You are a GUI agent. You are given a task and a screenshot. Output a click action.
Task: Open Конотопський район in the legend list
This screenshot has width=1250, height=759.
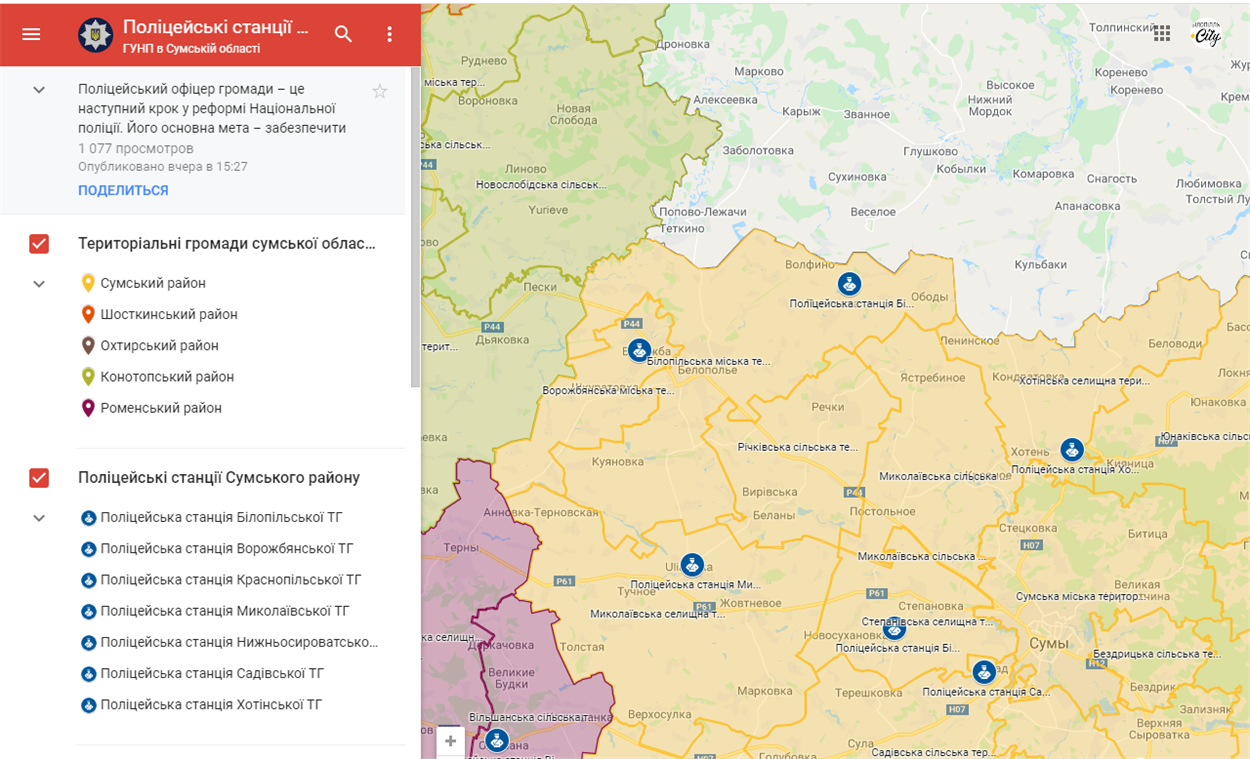pyautogui.click(x=167, y=377)
